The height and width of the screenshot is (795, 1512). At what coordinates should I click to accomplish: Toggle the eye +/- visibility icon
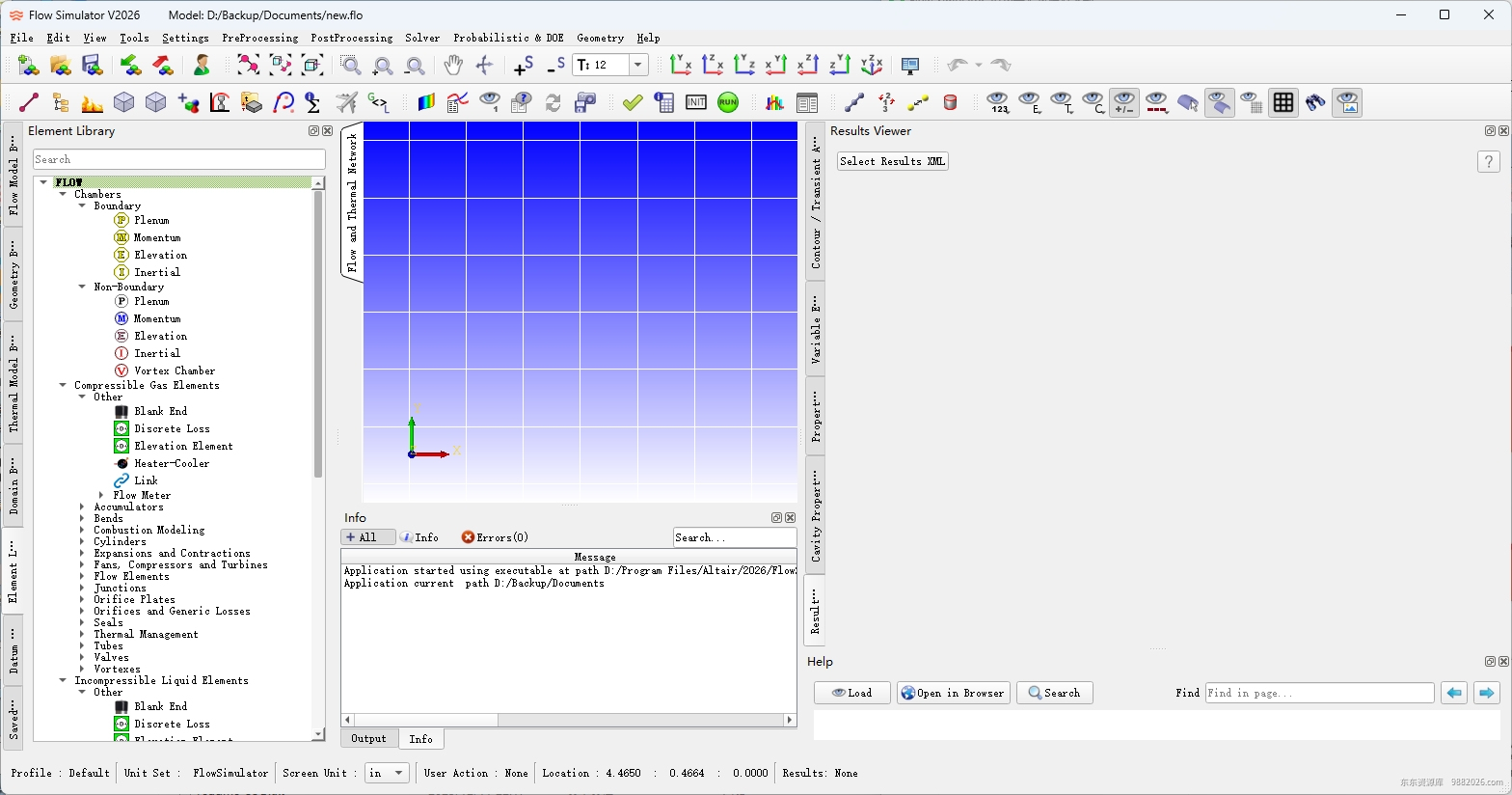[x=1124, y=102]
